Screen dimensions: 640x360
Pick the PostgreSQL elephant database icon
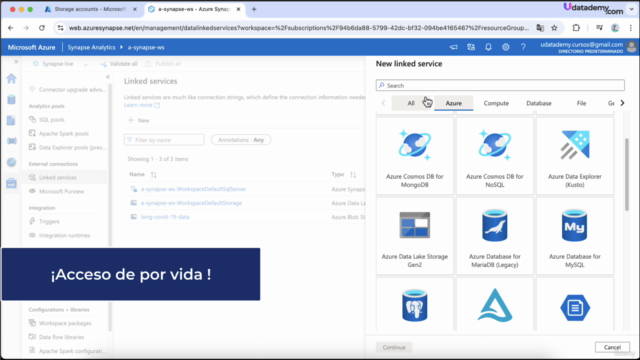[x=414, y=305]
